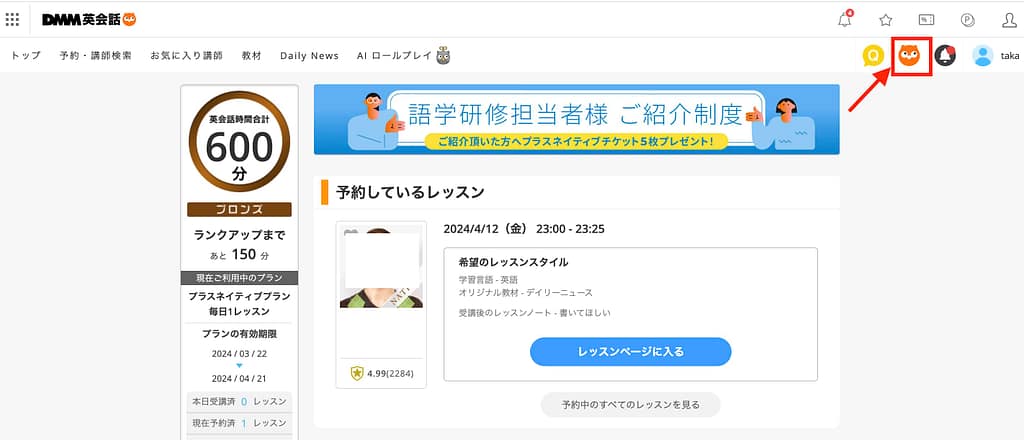Screen dimensions: 1024x440
Task: Go to the トップ menu item
Action: pyautogui.click(x=26, y=56)
